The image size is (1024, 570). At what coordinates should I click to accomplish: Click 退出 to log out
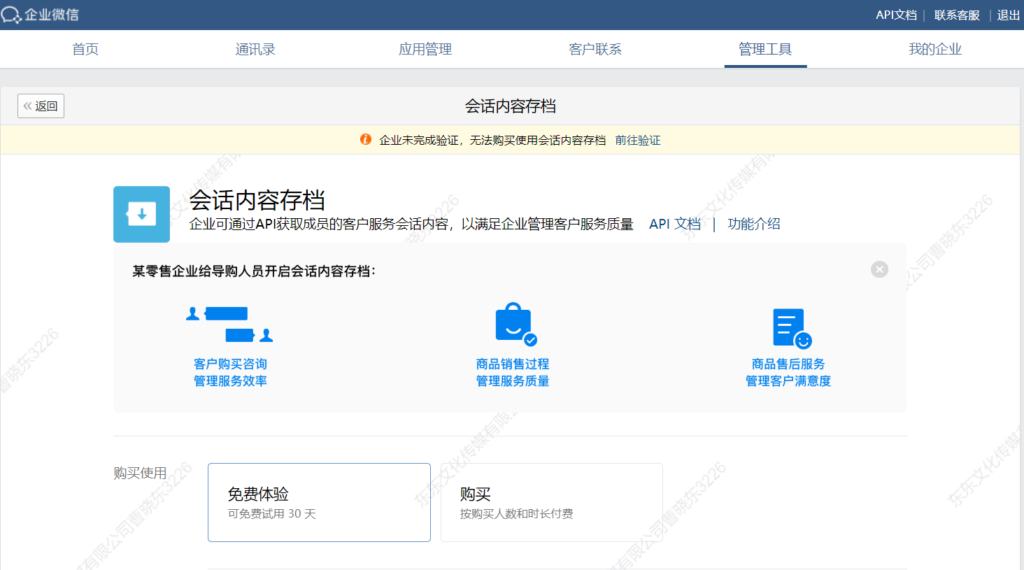pyautogui.click(x=1008, y=15)
